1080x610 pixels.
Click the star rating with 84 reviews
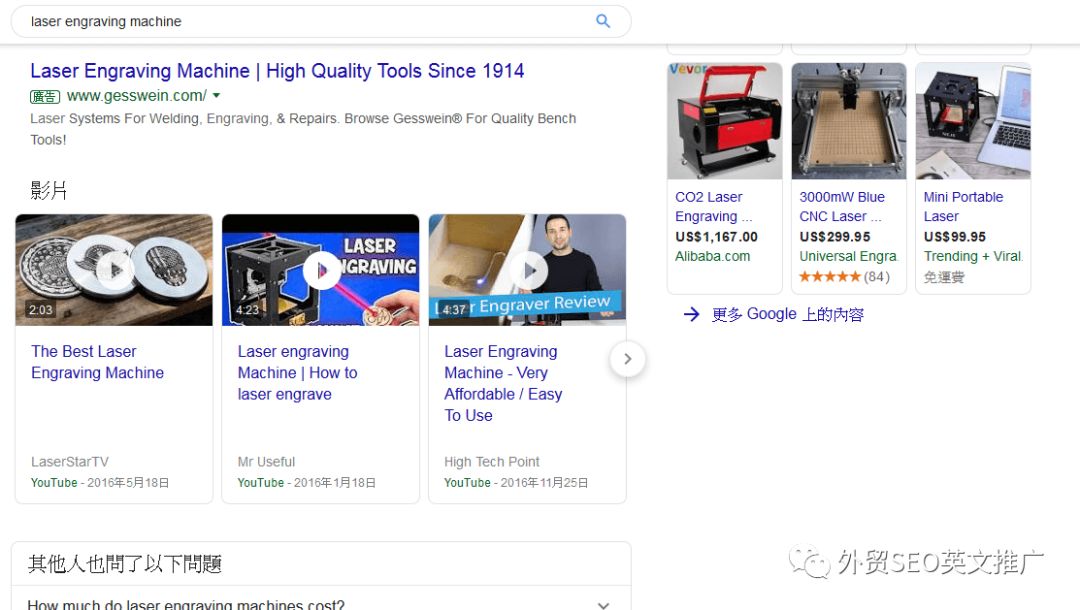pos(829,276)
